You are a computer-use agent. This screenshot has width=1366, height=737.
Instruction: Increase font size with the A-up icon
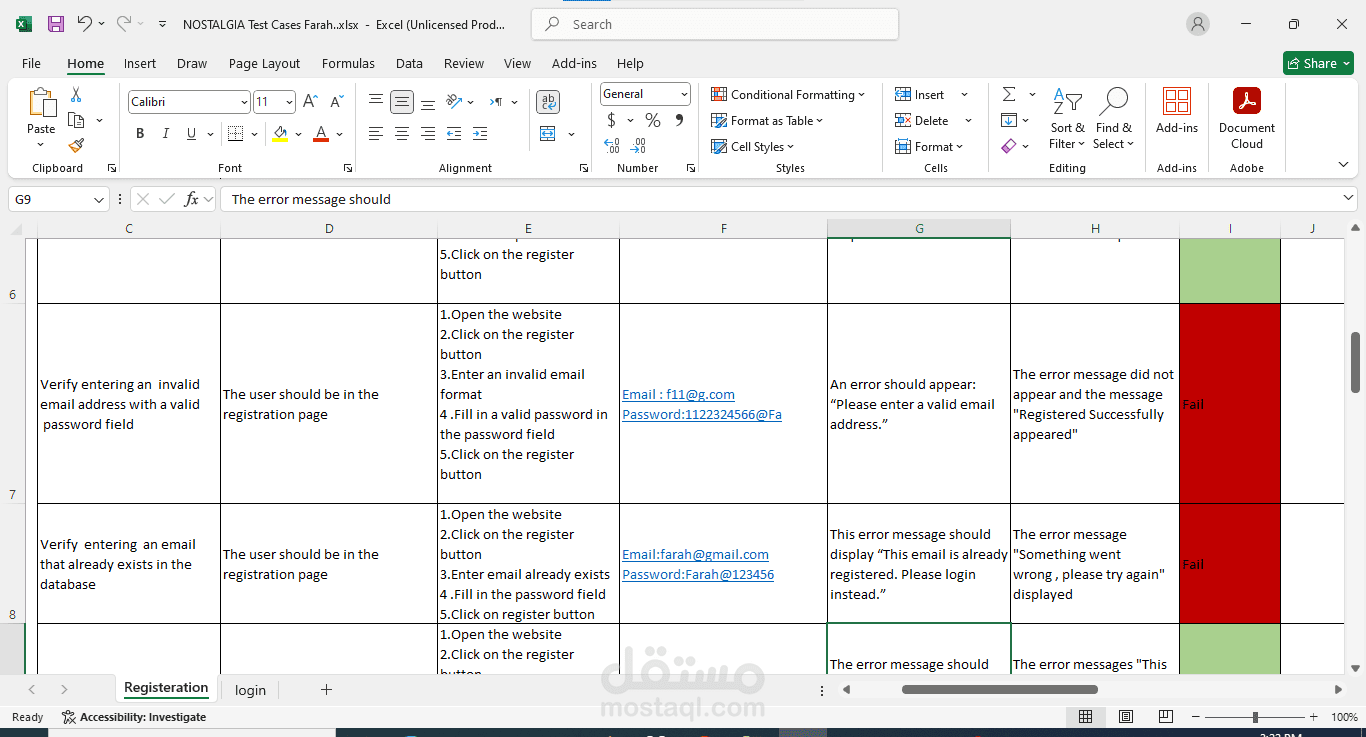point(311,102)
